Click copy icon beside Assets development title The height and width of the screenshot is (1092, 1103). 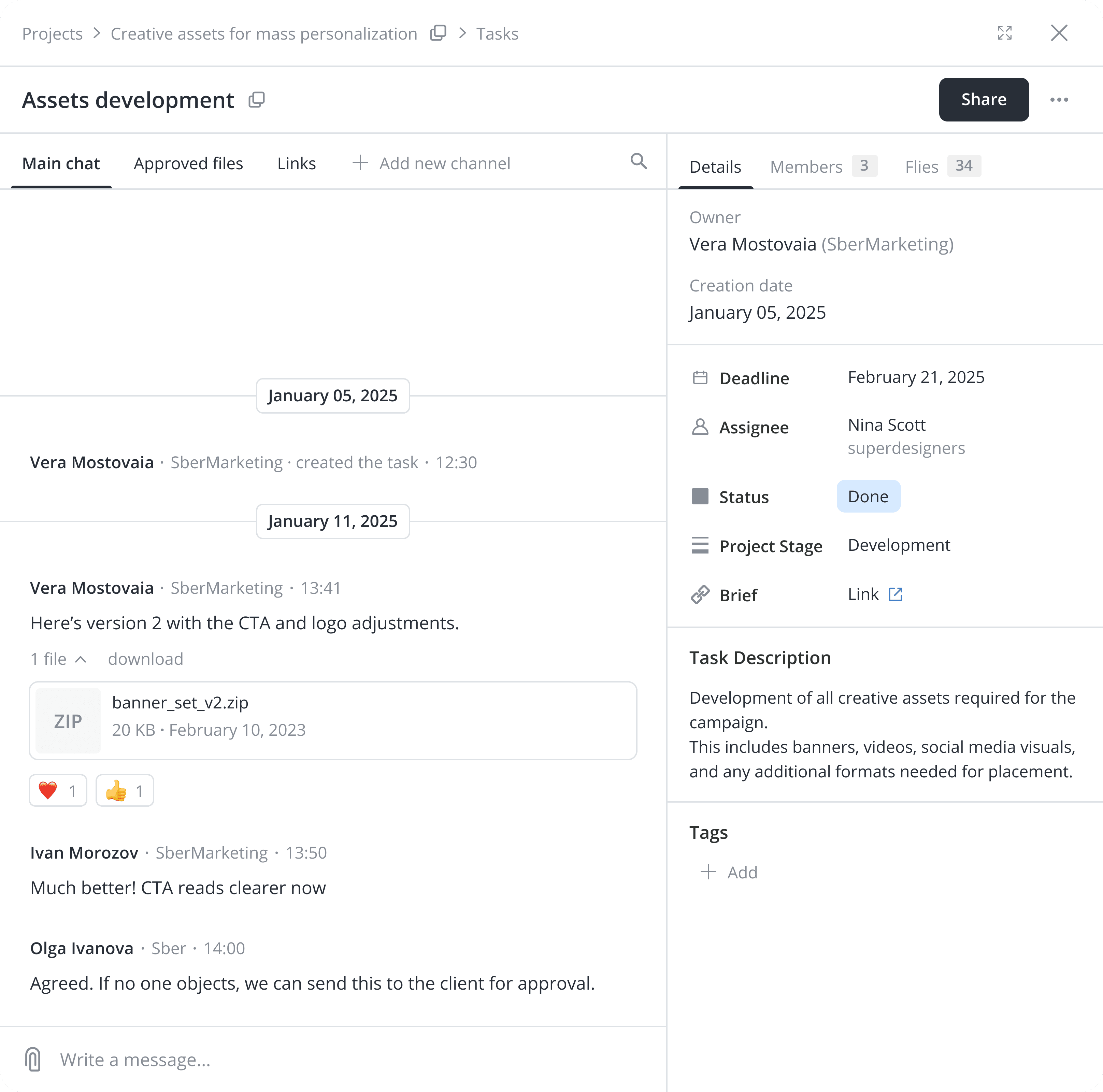coord(256,100)
